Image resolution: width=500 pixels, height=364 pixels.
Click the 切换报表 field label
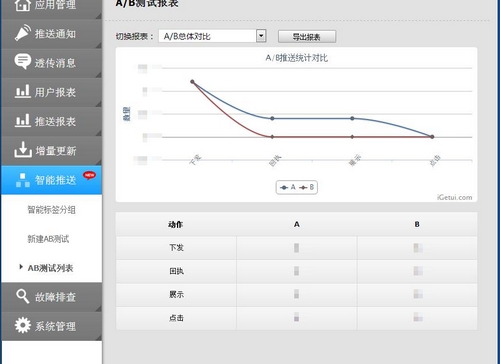pos(134,36)
